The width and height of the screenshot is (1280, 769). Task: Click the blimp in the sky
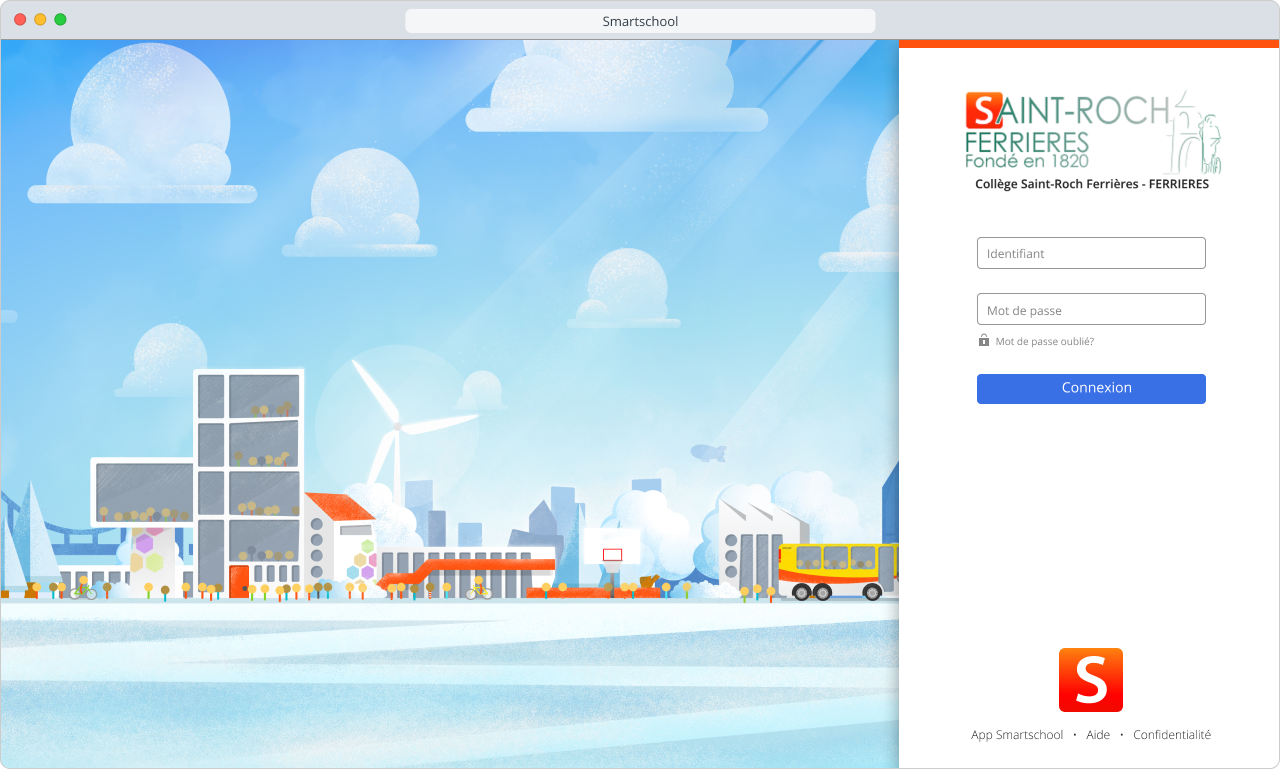point(708,453)
